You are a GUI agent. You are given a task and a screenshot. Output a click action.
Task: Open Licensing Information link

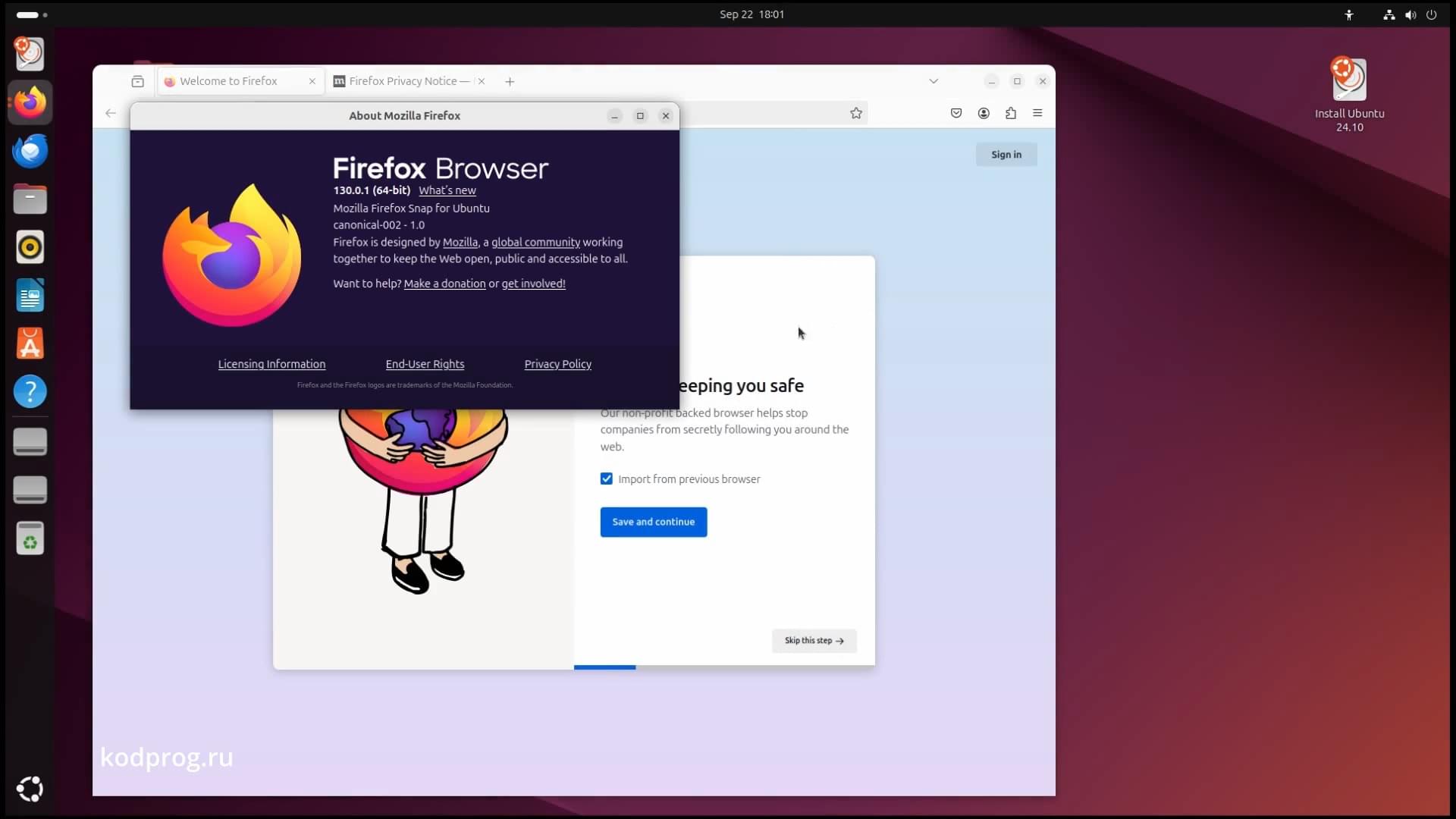tap(271, 364)
